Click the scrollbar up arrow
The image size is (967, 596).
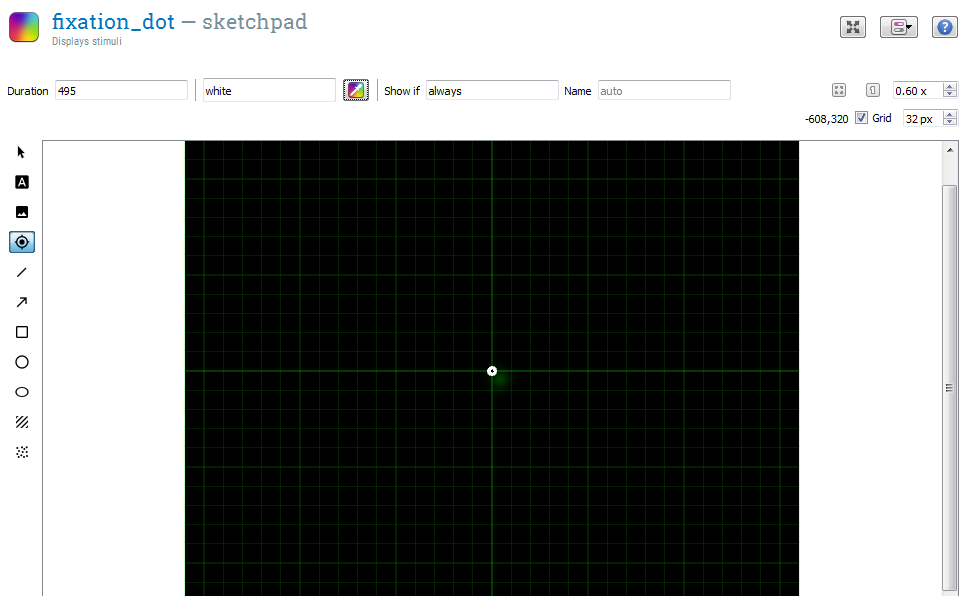click(x=950, y=150)
